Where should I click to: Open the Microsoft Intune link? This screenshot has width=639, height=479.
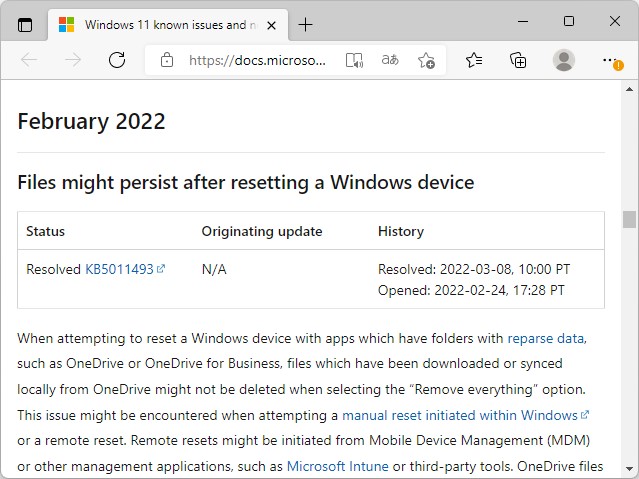(337, 466)
